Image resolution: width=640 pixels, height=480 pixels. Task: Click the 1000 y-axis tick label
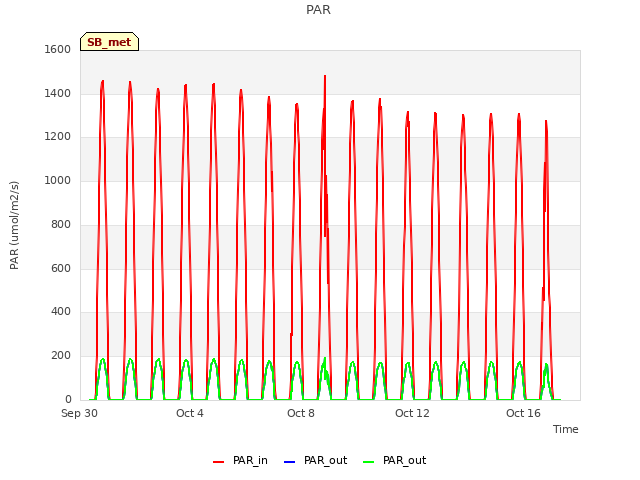pyautogui.click(x=58, y=180)
